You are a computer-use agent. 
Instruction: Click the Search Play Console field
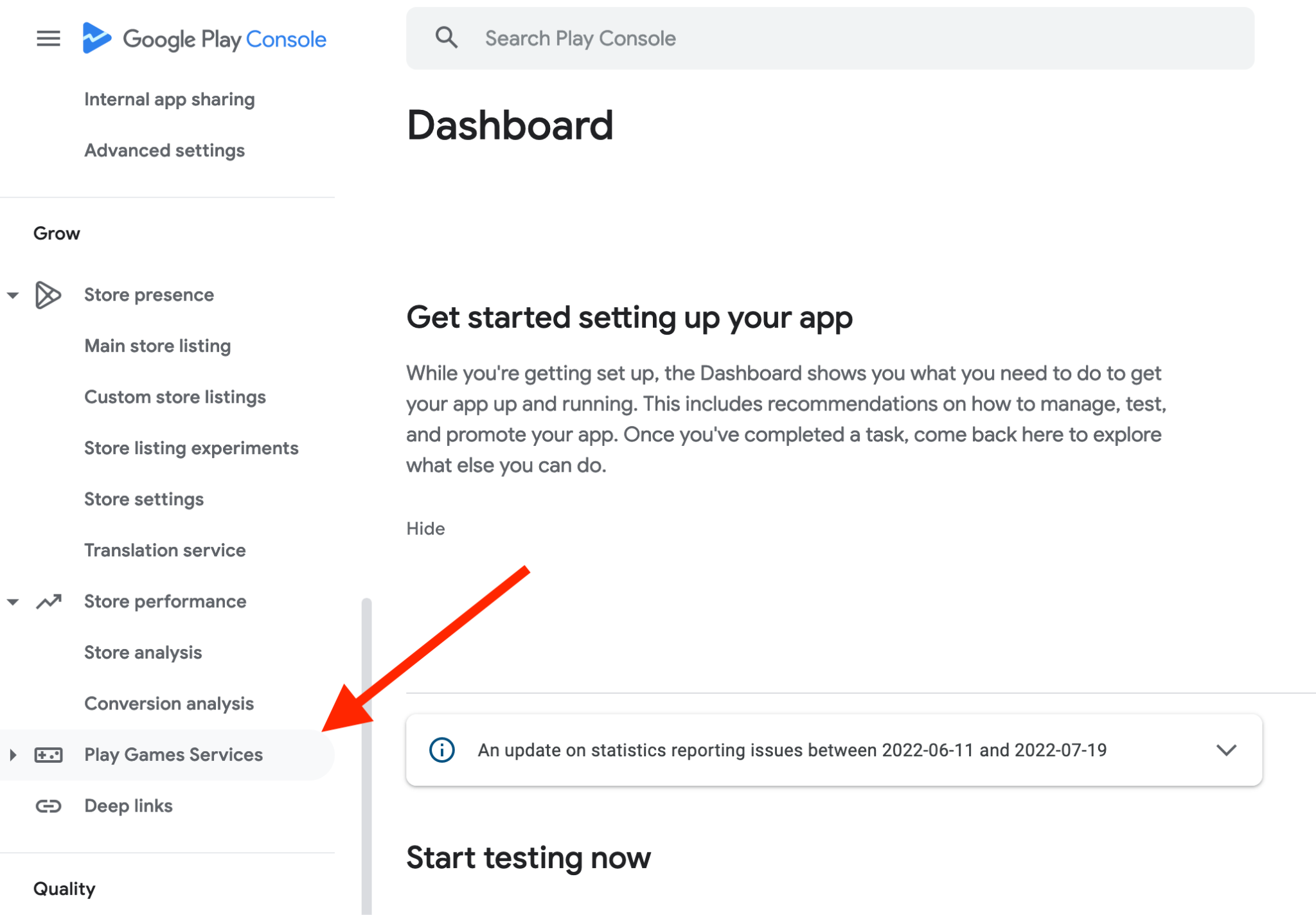[707, 37]
